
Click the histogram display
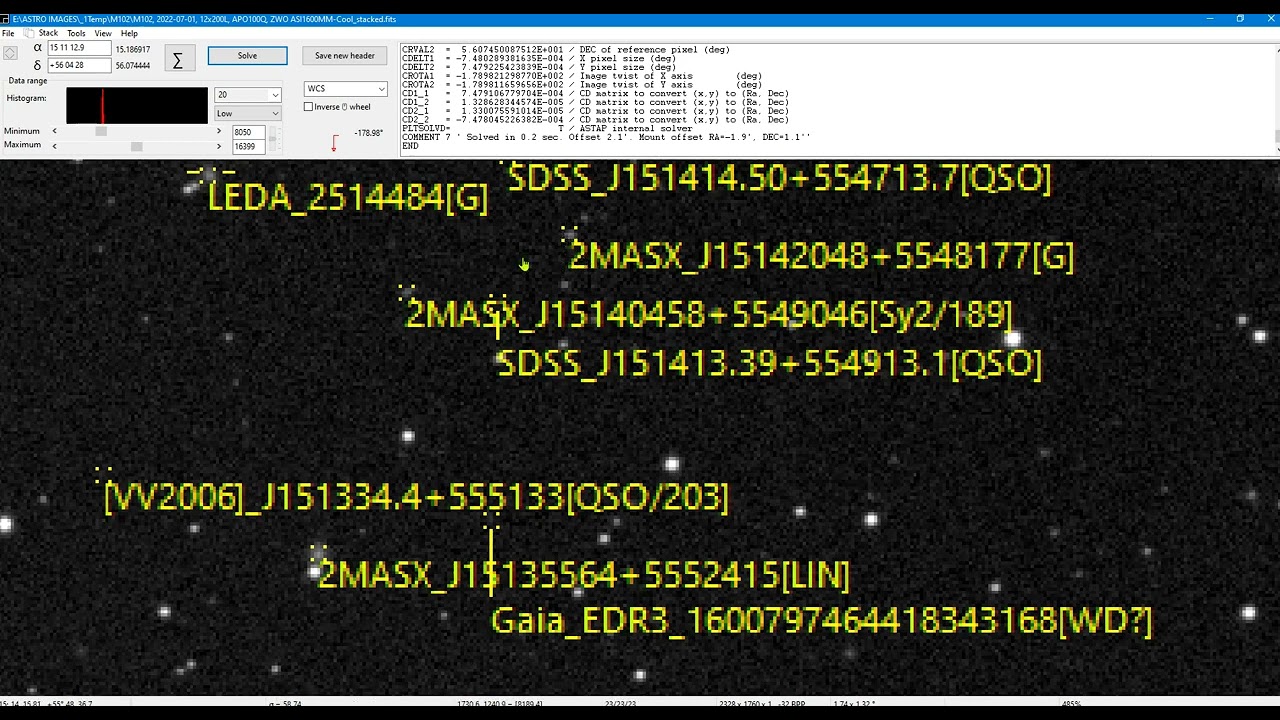pyautogui.click(x=137, y=106)
